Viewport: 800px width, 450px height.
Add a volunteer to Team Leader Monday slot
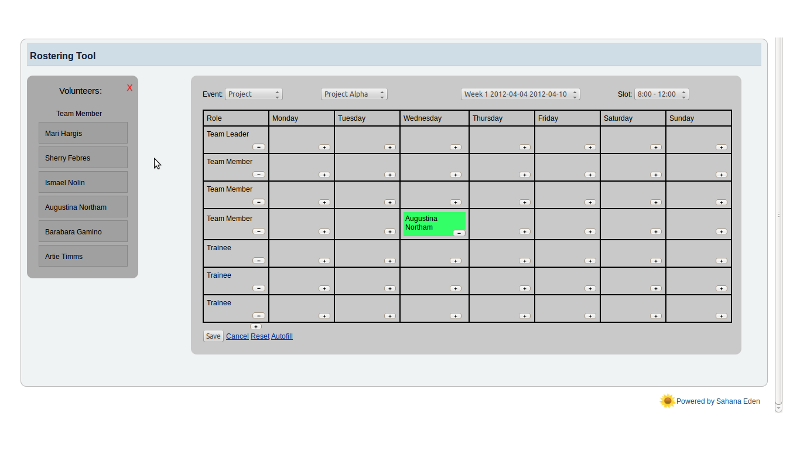pos(324,147)
